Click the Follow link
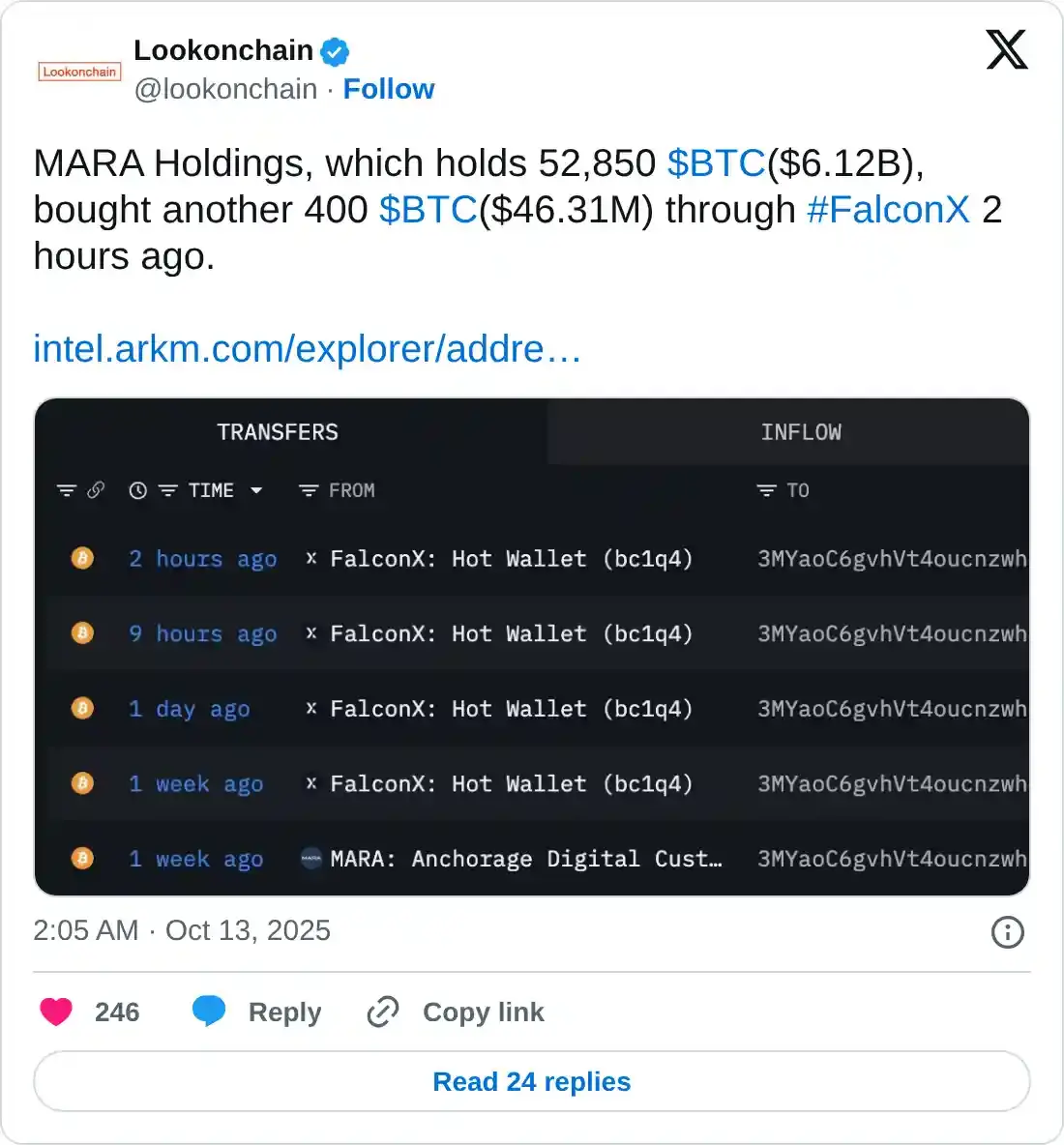 pyautogui.click(x=389, y=89)
